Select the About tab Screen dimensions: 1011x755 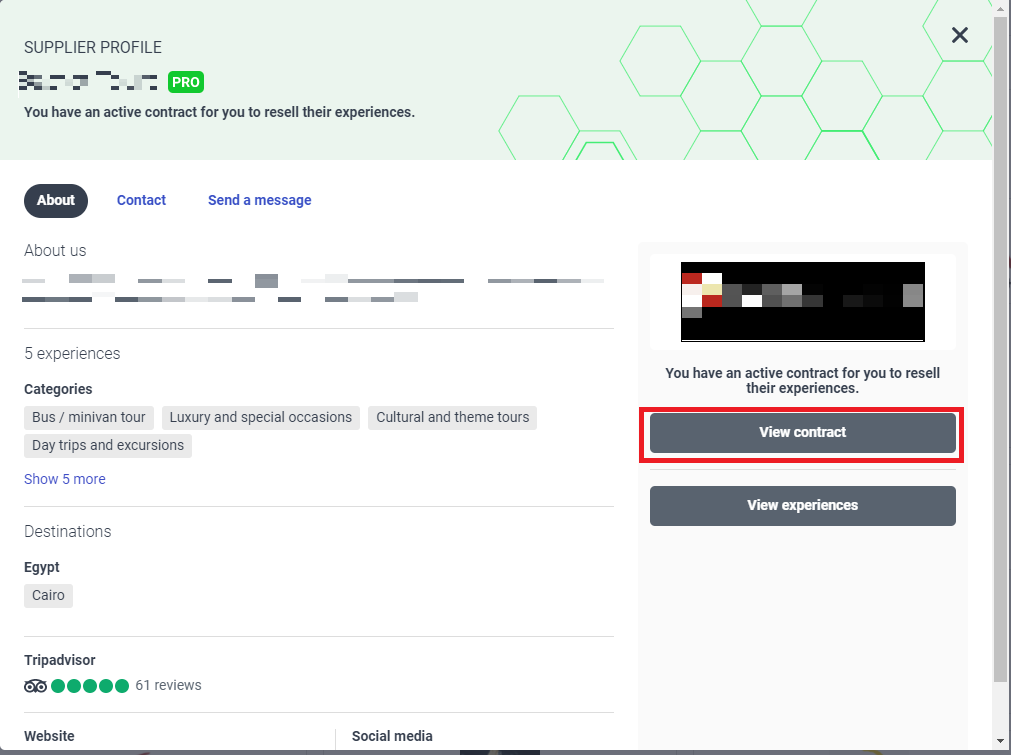tap(56, 200)
